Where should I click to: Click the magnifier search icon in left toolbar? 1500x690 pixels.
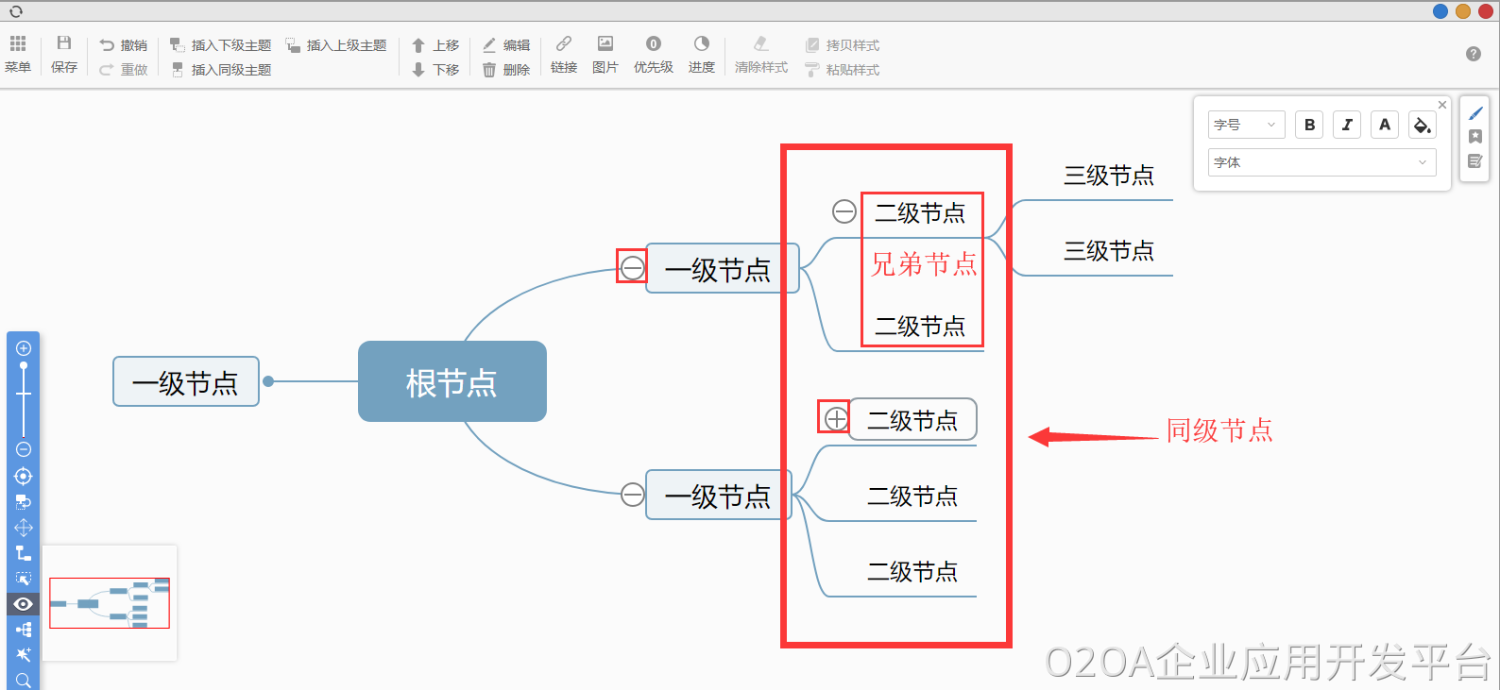click(24, 681)
